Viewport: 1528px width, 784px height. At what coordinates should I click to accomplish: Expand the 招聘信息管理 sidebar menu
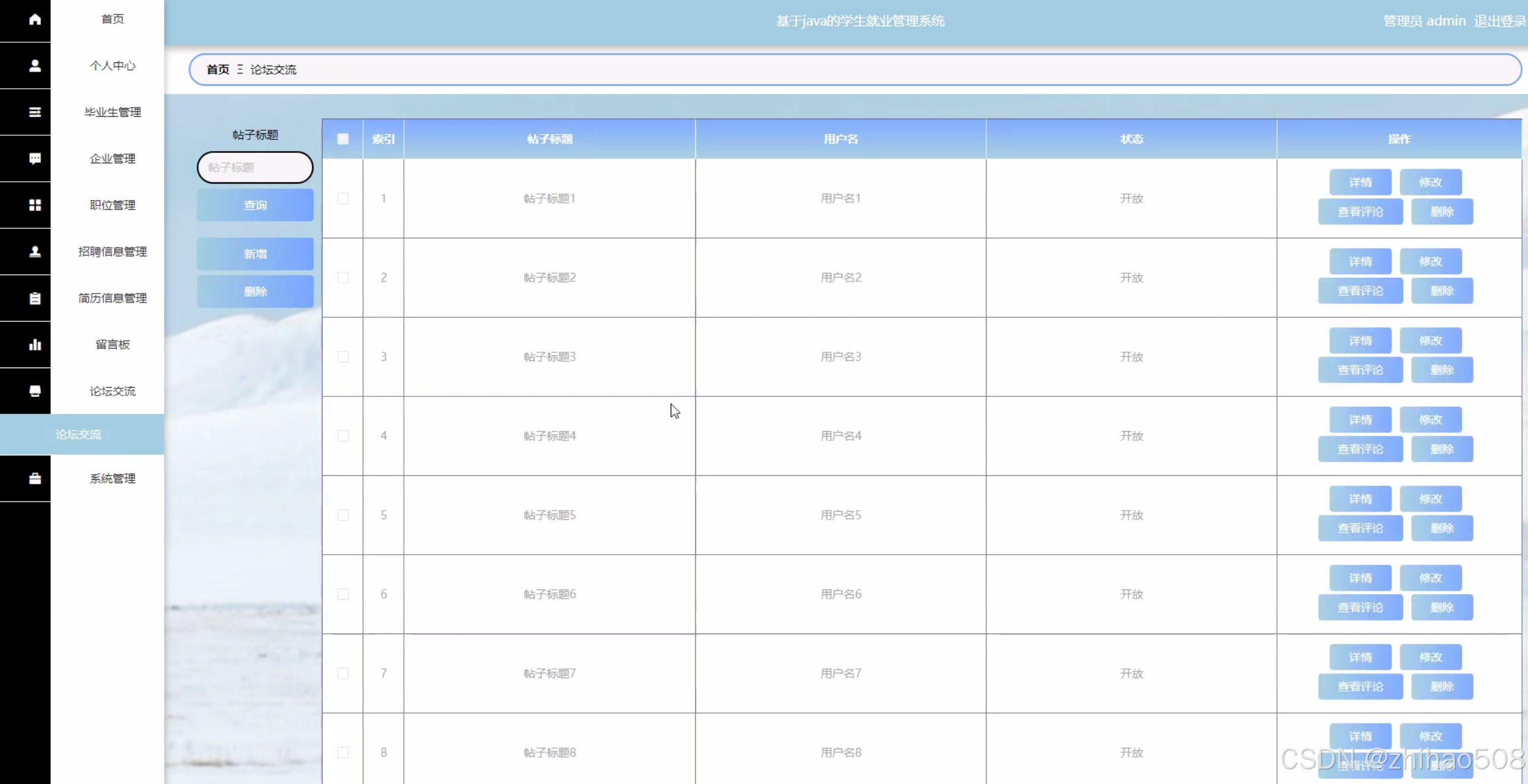[113, 252]
